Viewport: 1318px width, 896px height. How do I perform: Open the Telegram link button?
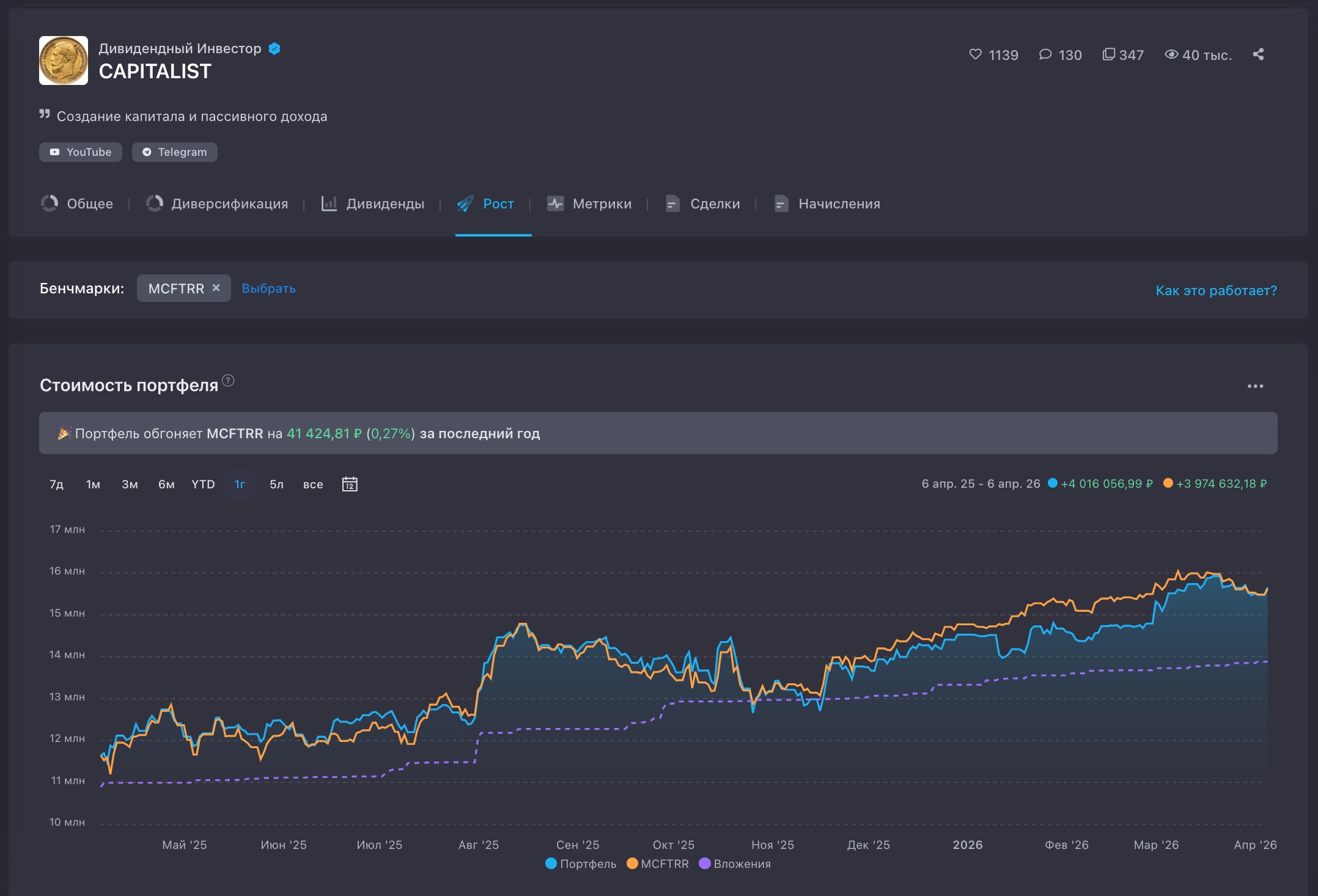pos(175,152)
